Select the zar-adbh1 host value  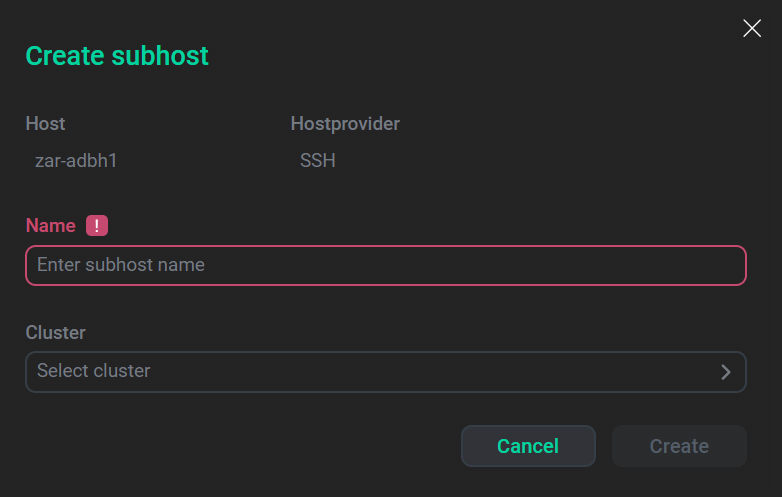tap(76, 160)
